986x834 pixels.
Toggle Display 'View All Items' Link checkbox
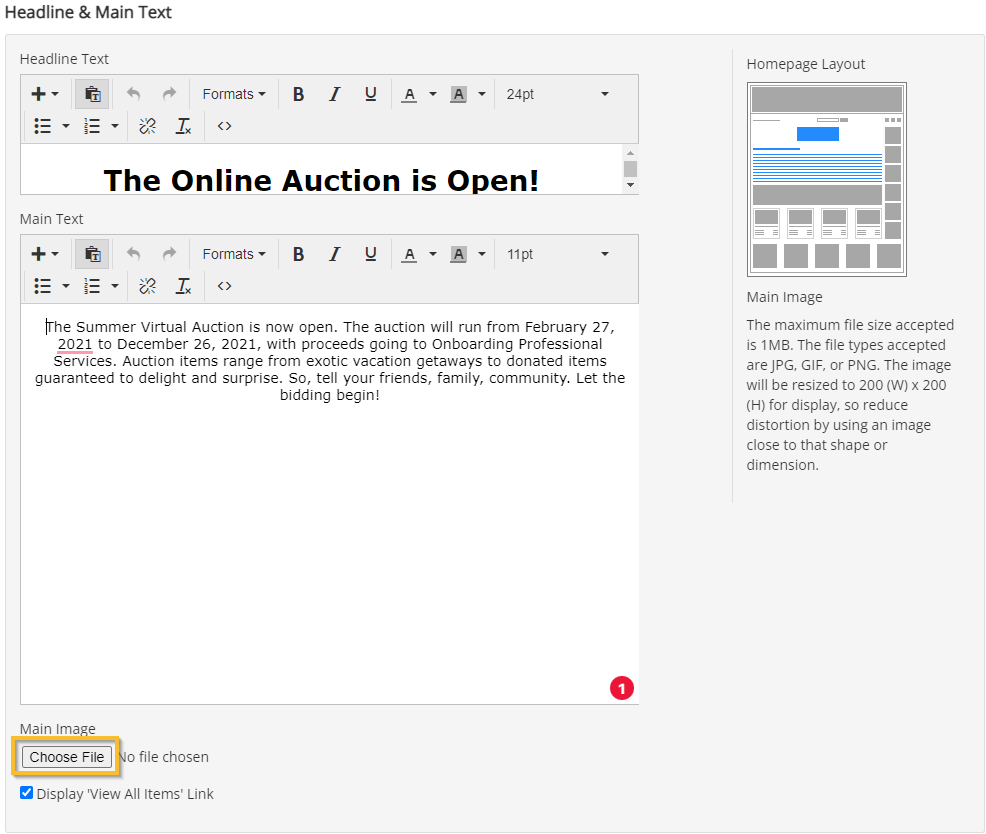coord(26,792)
